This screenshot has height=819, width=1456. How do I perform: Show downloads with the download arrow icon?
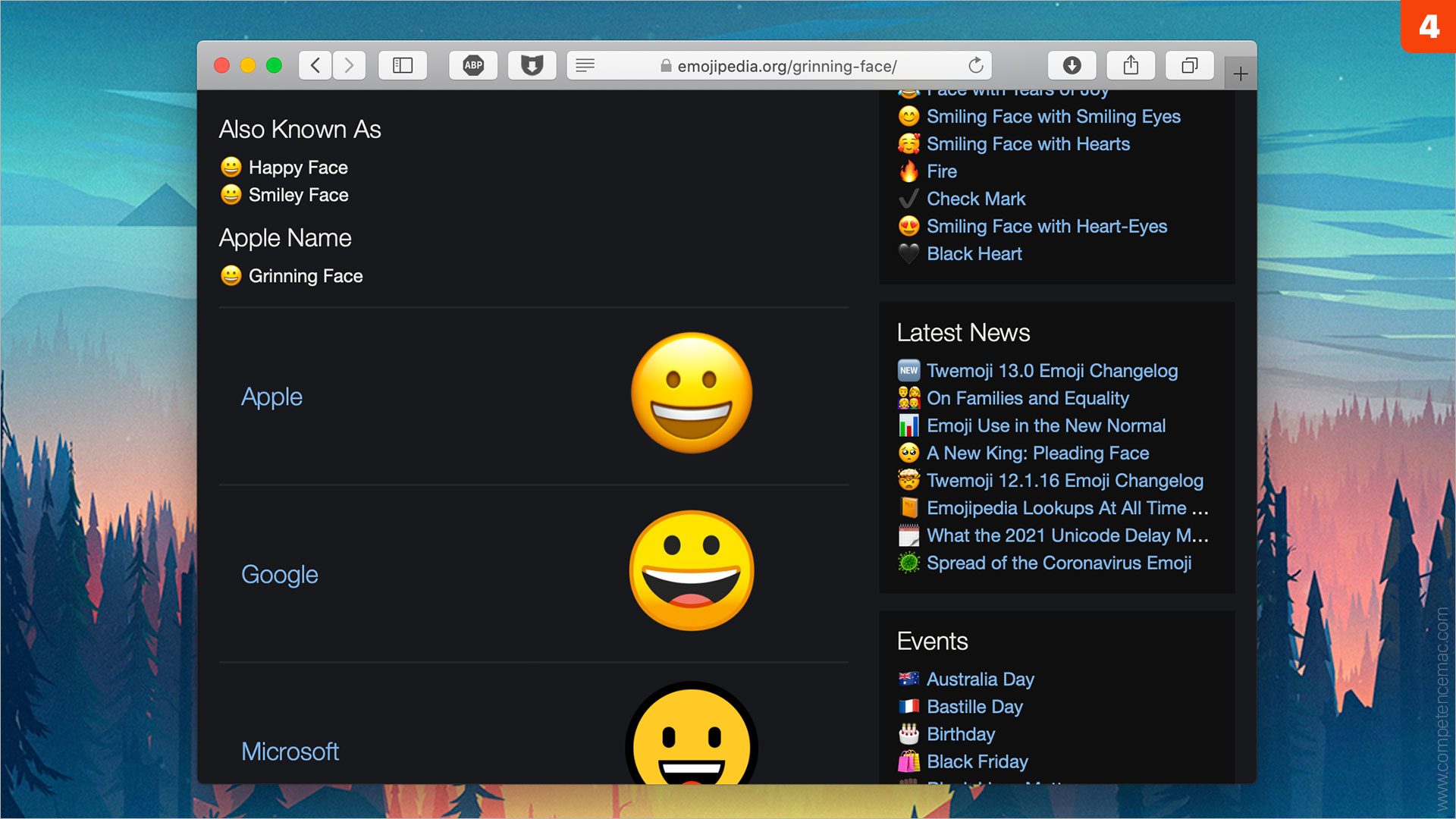coord(1072,66)
